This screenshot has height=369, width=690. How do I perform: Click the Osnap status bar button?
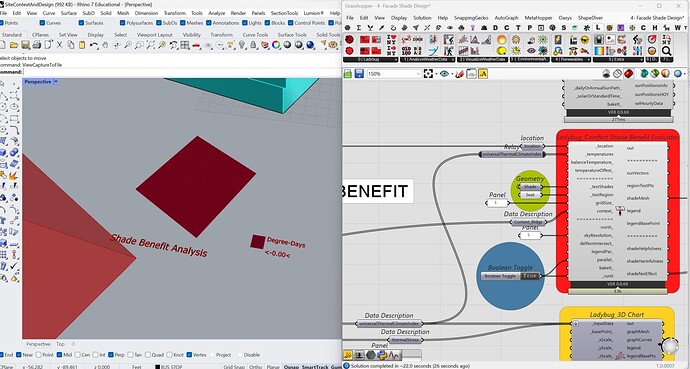pos(291,366)
